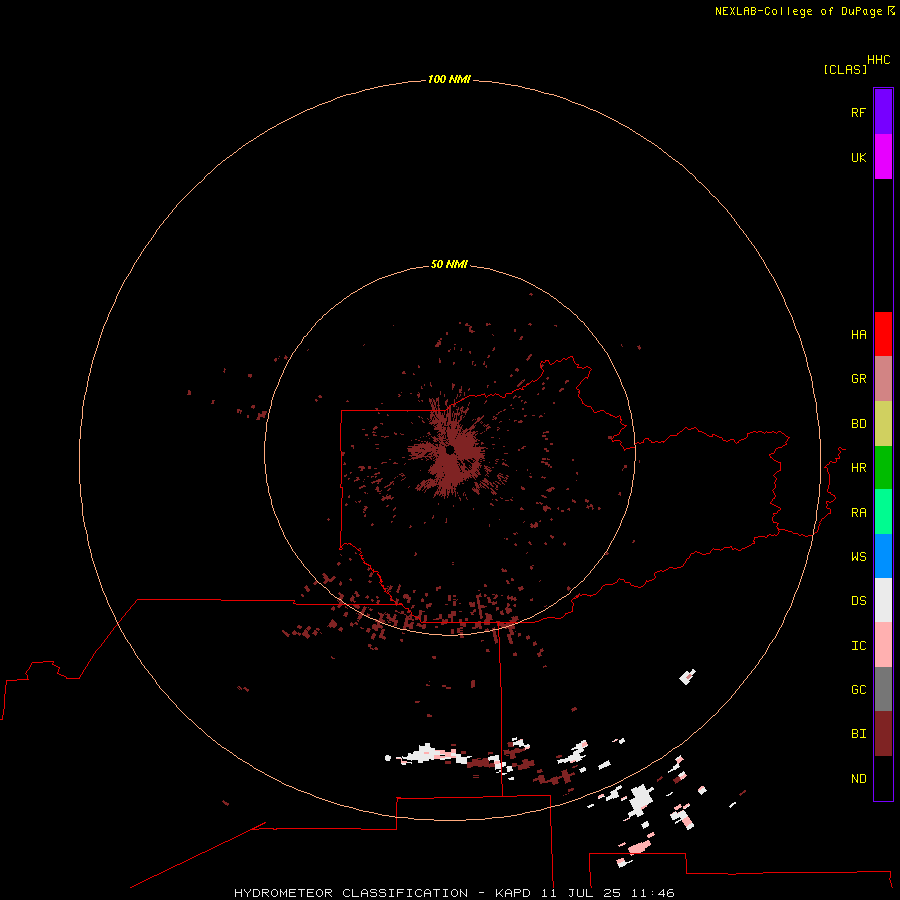Image resolution: width=900 pixels, height=900 pixels.
Task: Click the HYDROMETEOR CLASSIFICATION title text
Action: point(351,893)
